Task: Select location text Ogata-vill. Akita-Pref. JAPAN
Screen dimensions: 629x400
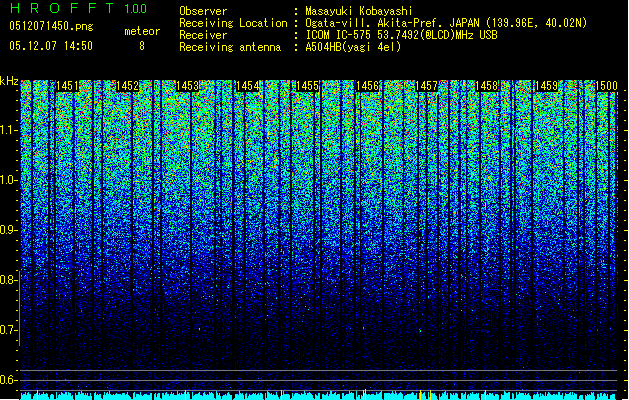Action: tap(392, 23)
